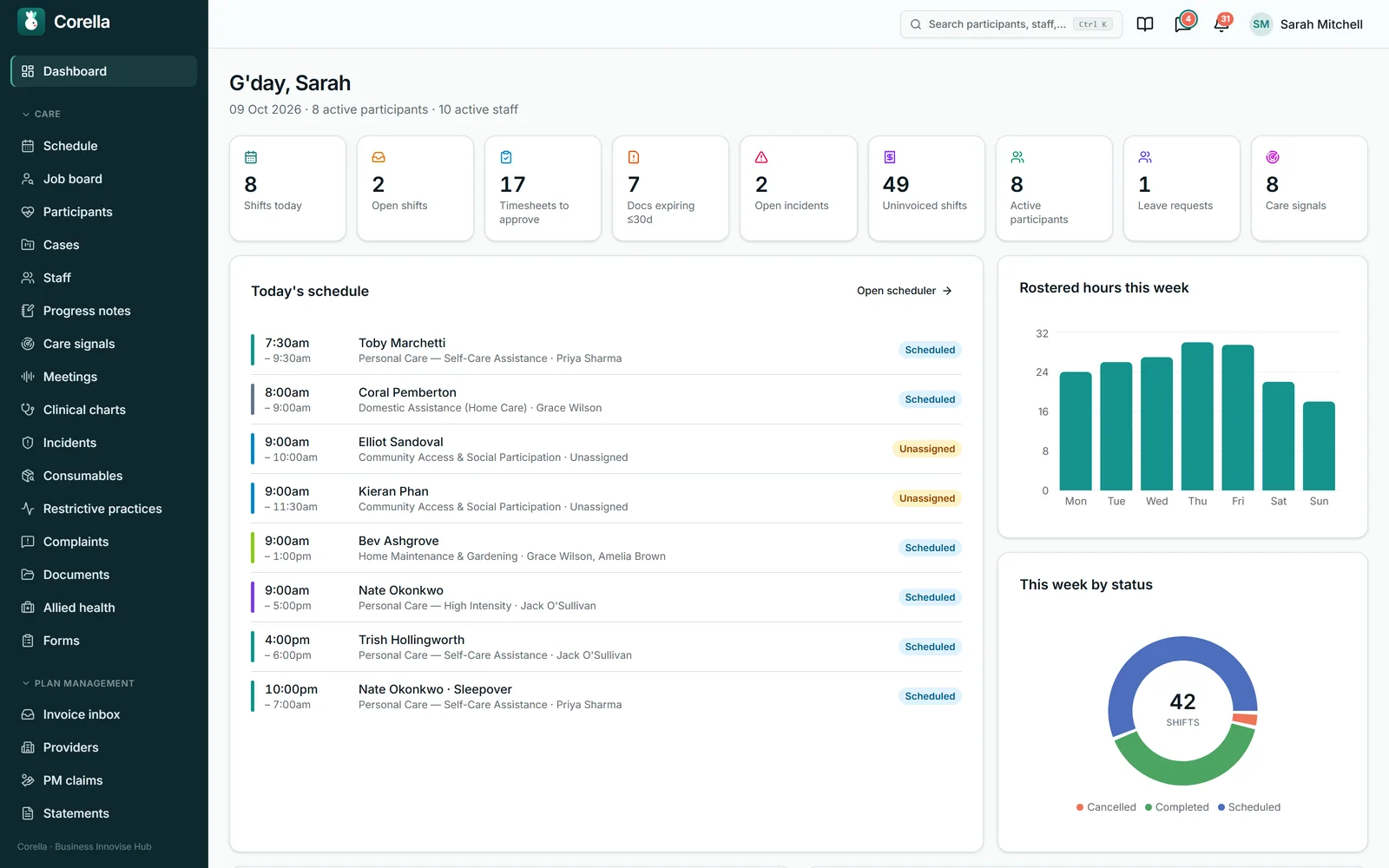
Task: Open the Dashboard menu item
Action: tap(104, 71)
